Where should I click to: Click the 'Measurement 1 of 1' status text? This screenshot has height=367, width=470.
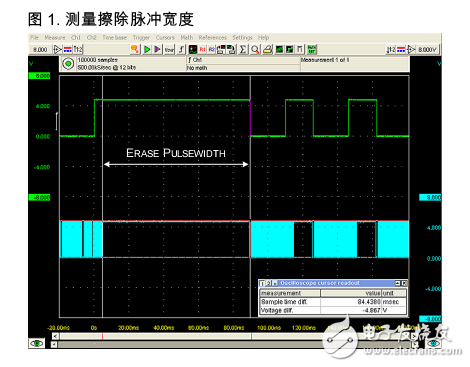pyautogui.click(x=325, y=60)
